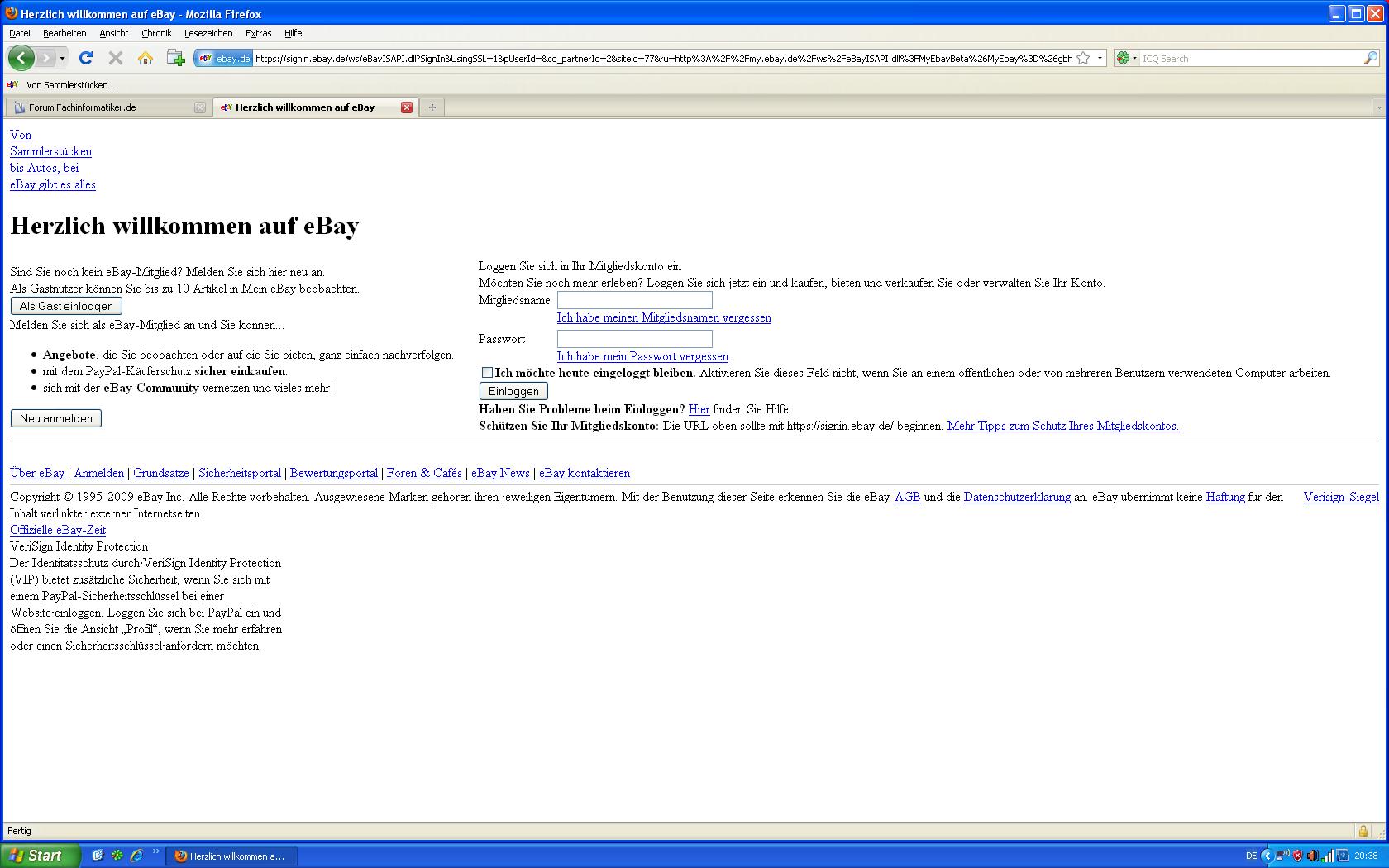
Task: Open the list all tabs dropdown
Action: click(1378, 107)
